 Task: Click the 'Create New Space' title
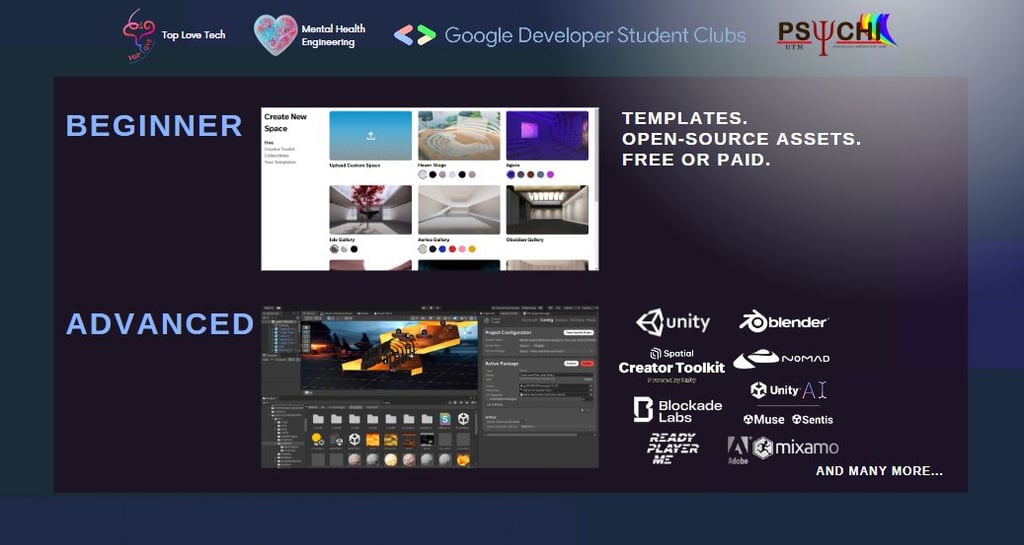285,122
